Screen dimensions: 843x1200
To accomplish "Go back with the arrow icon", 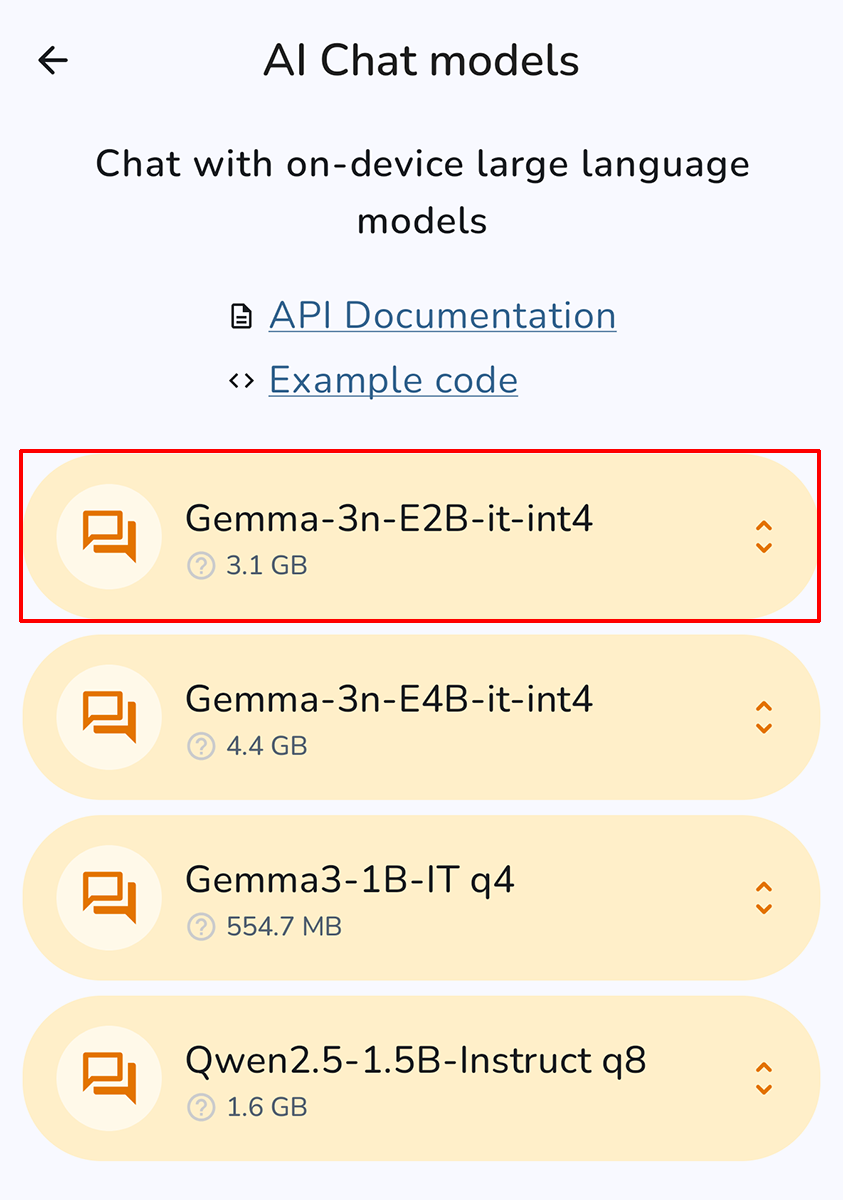I will click(53, 61).
